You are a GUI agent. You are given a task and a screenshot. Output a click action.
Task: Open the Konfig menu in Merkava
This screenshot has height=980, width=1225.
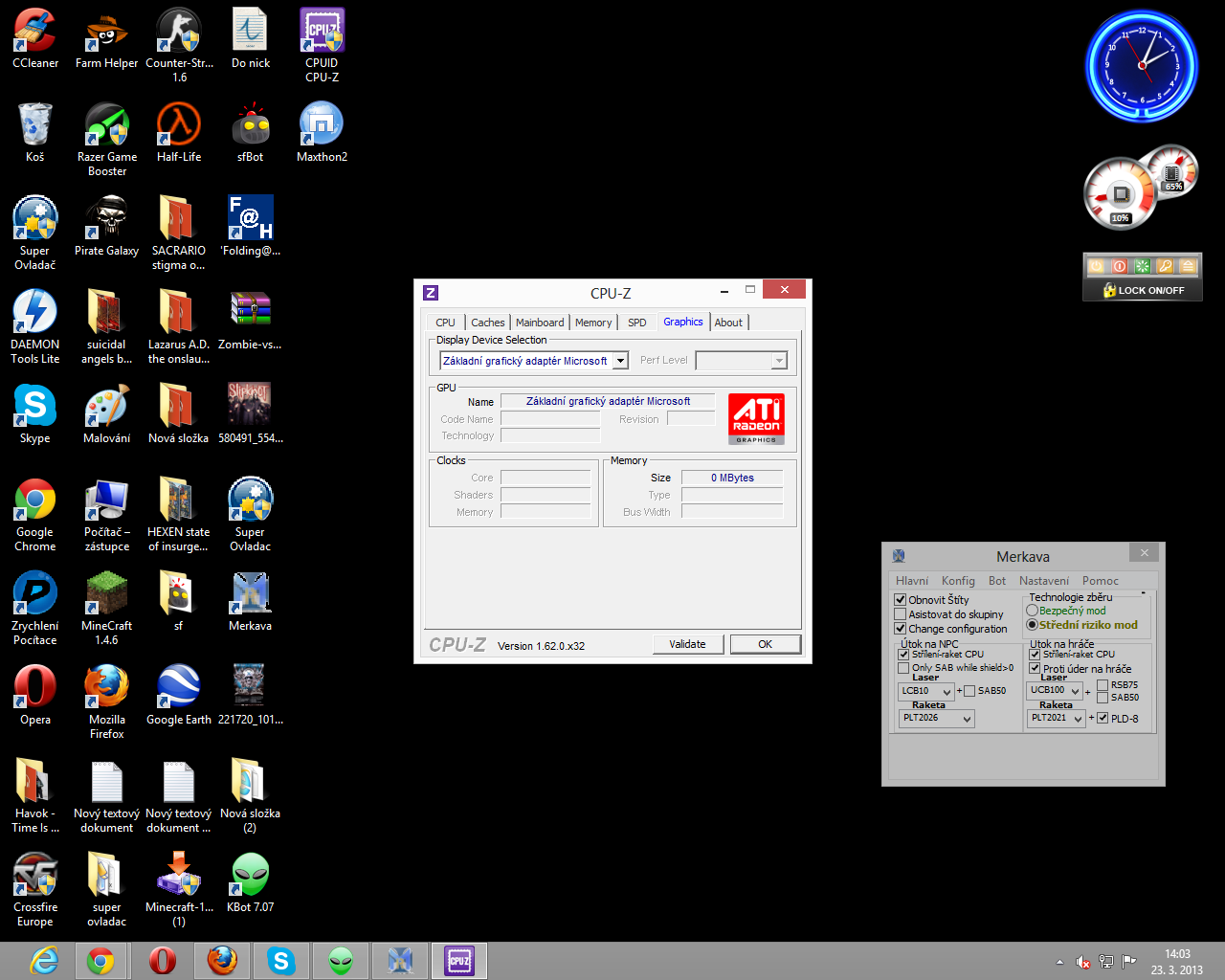[958, 581]
